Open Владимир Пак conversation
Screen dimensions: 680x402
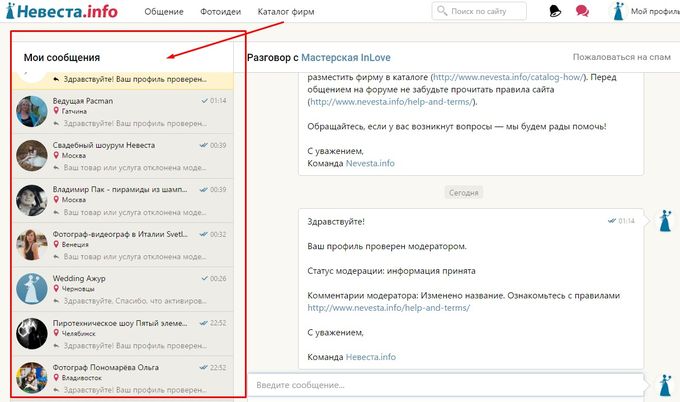(123, 201)
